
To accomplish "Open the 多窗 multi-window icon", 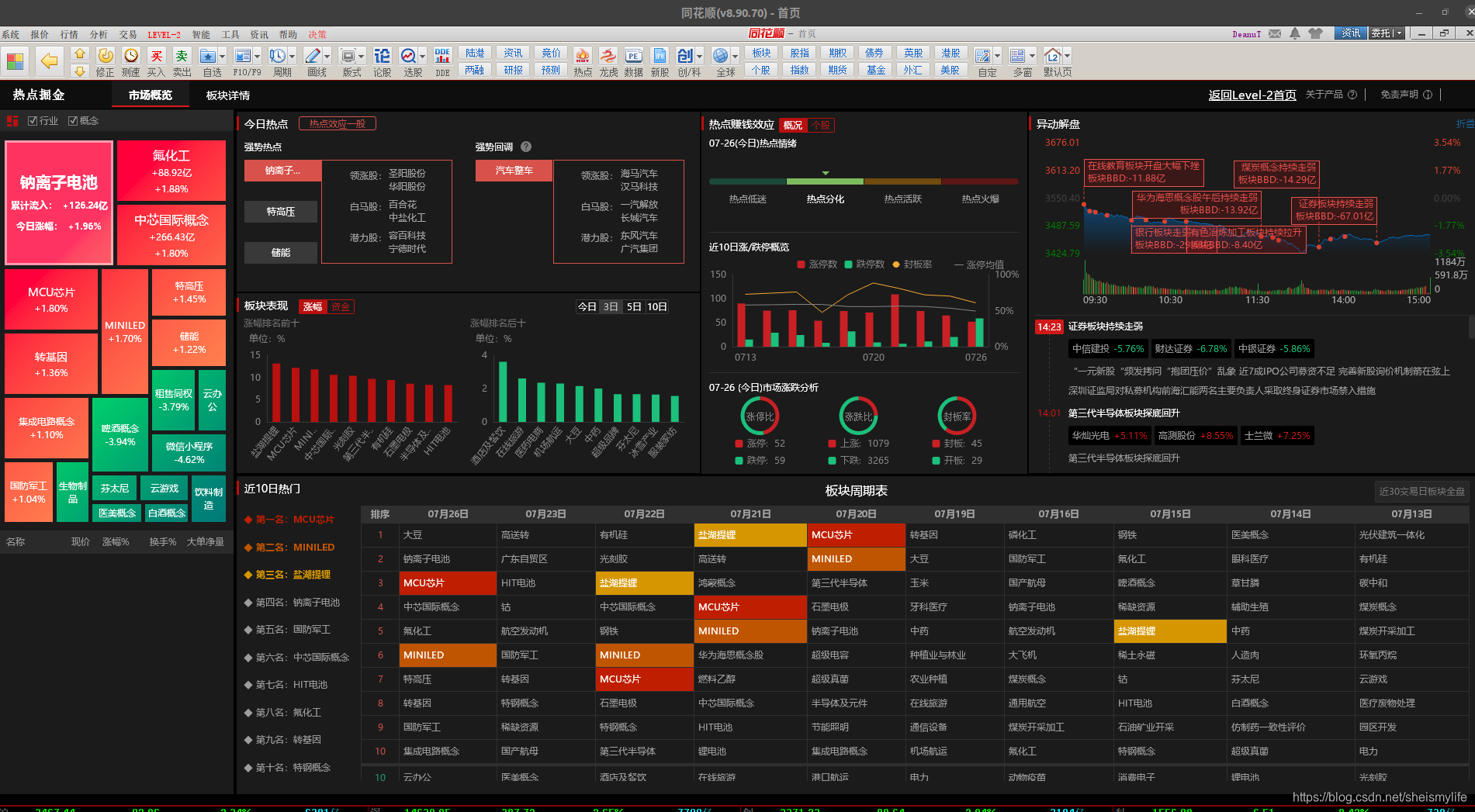I will tap(1017, 55).
